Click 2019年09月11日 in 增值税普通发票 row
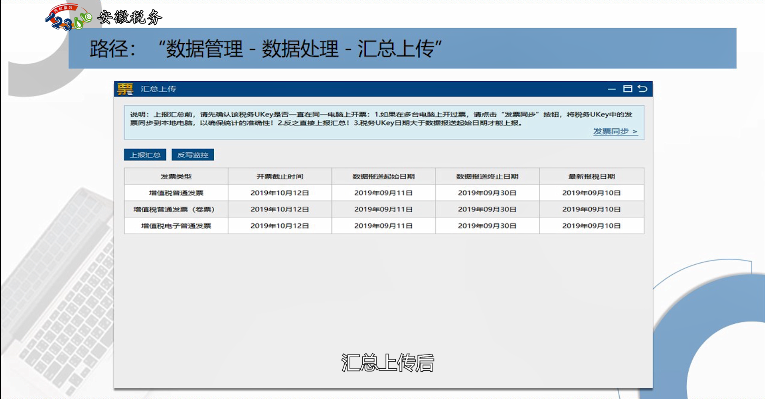This screenshot has width=765, height=399. pos(383,193)
